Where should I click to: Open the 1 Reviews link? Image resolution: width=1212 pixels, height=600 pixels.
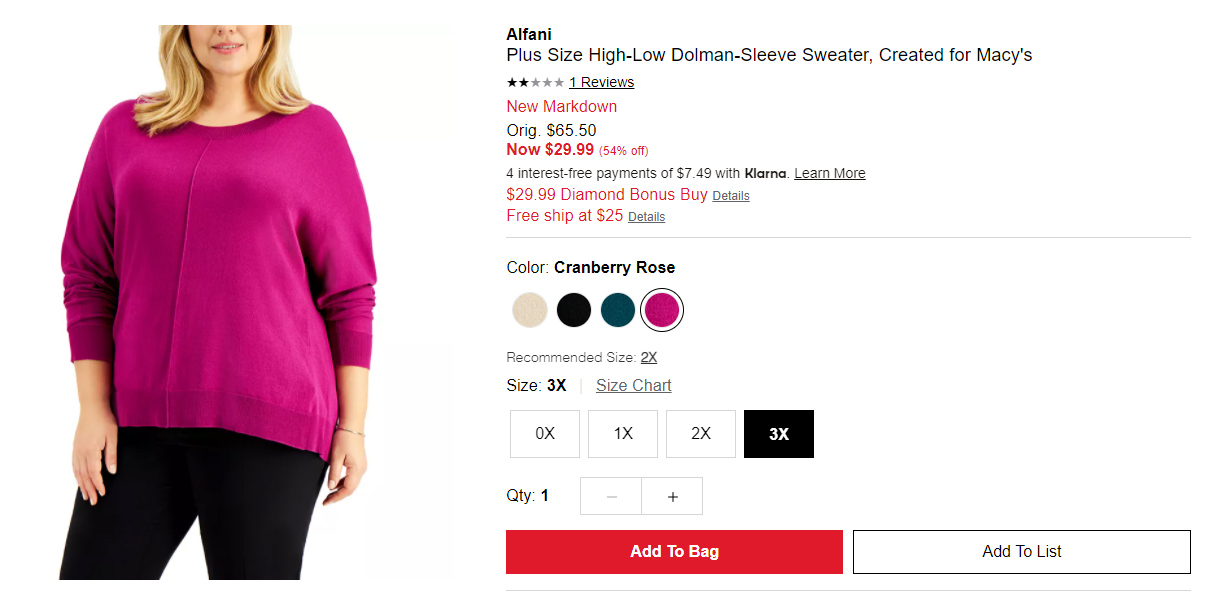click(601, 82)
